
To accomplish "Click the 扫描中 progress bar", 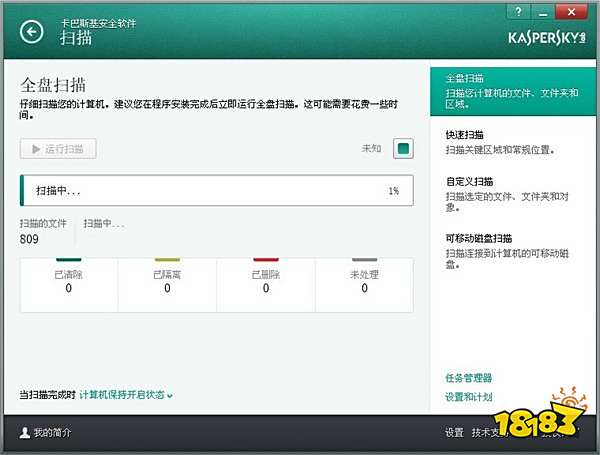I will pos(216,190).
